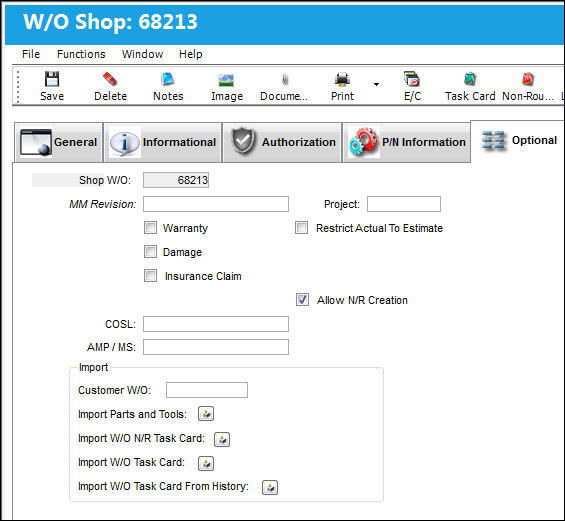
Task: Click Import W/O Task Card From History button
Action: [270, 487]
